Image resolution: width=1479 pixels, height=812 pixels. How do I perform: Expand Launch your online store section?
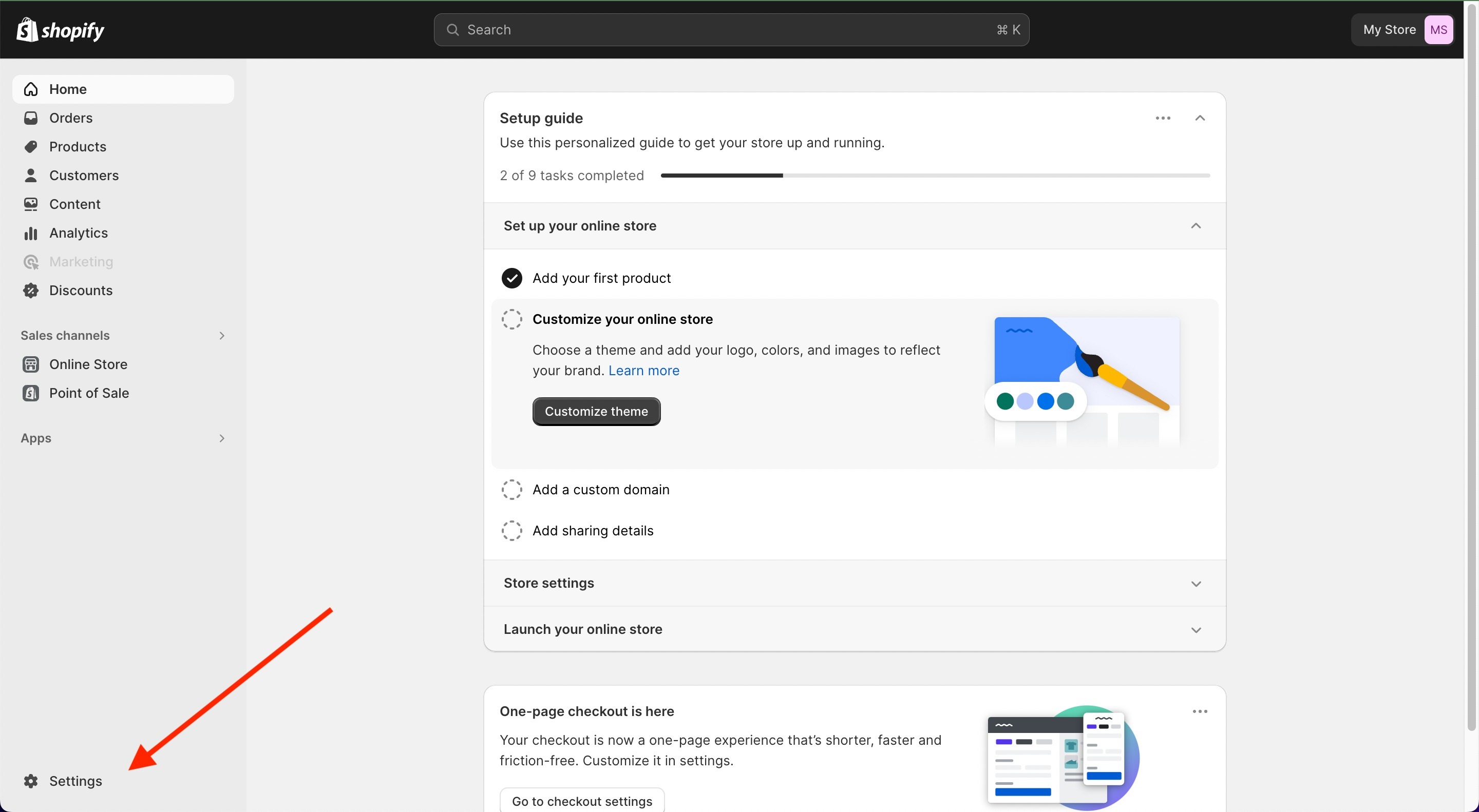[1196, 629]
